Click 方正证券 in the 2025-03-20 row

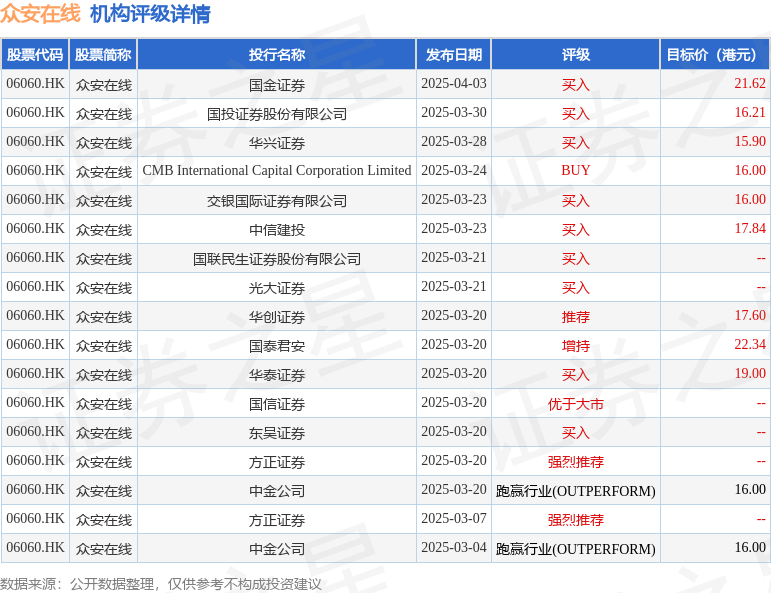(x=277, y=462)
